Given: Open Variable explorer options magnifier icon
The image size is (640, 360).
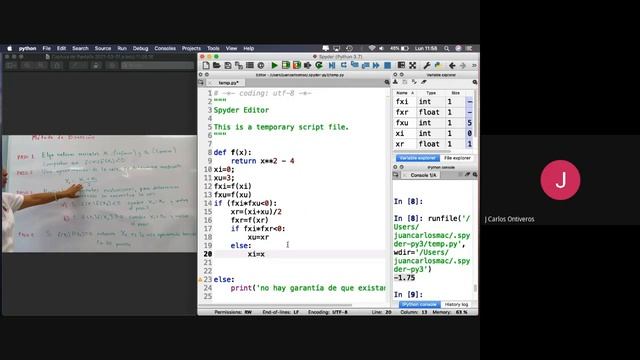Looking at the screenshot, I should (x=475, y=82).
